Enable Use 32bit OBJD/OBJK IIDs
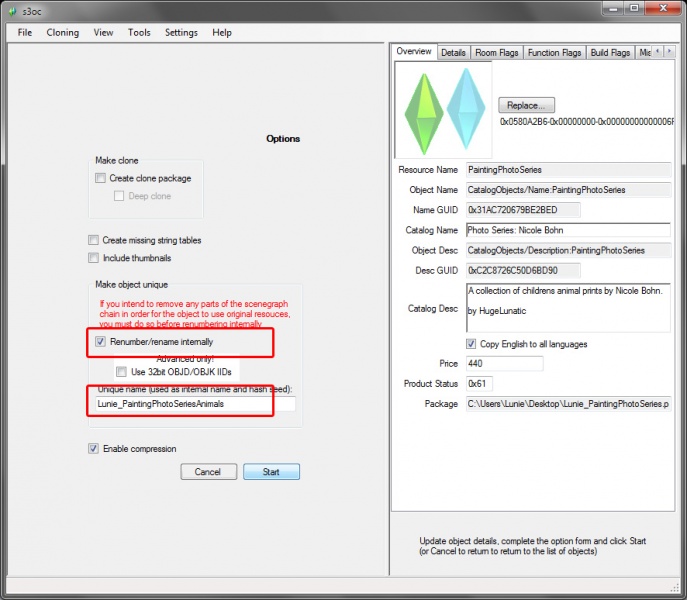 pos(122,371)
